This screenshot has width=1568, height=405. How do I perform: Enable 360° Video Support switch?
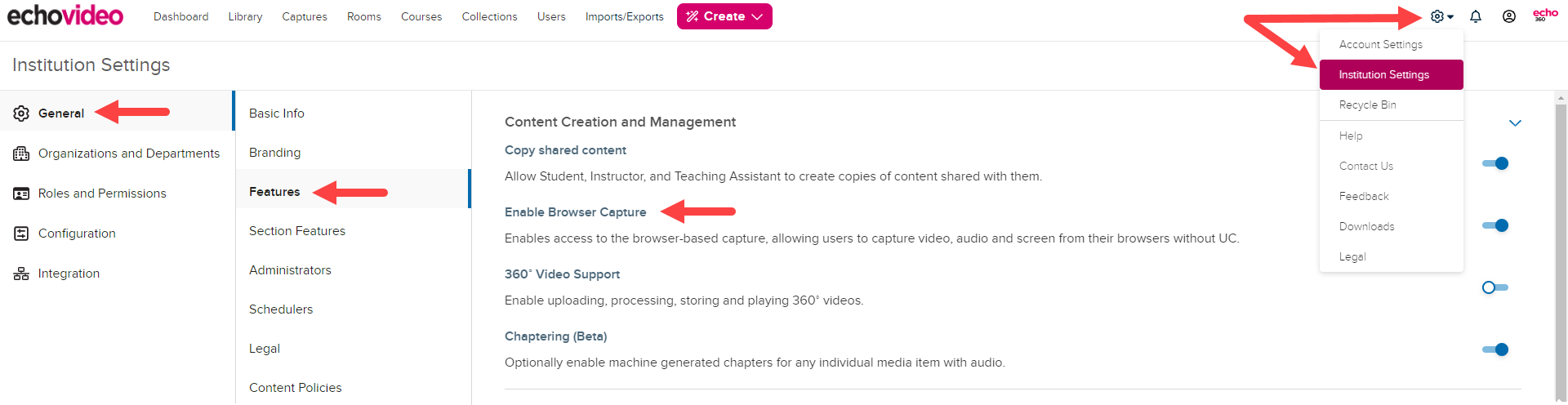[x=1495, y=287]
